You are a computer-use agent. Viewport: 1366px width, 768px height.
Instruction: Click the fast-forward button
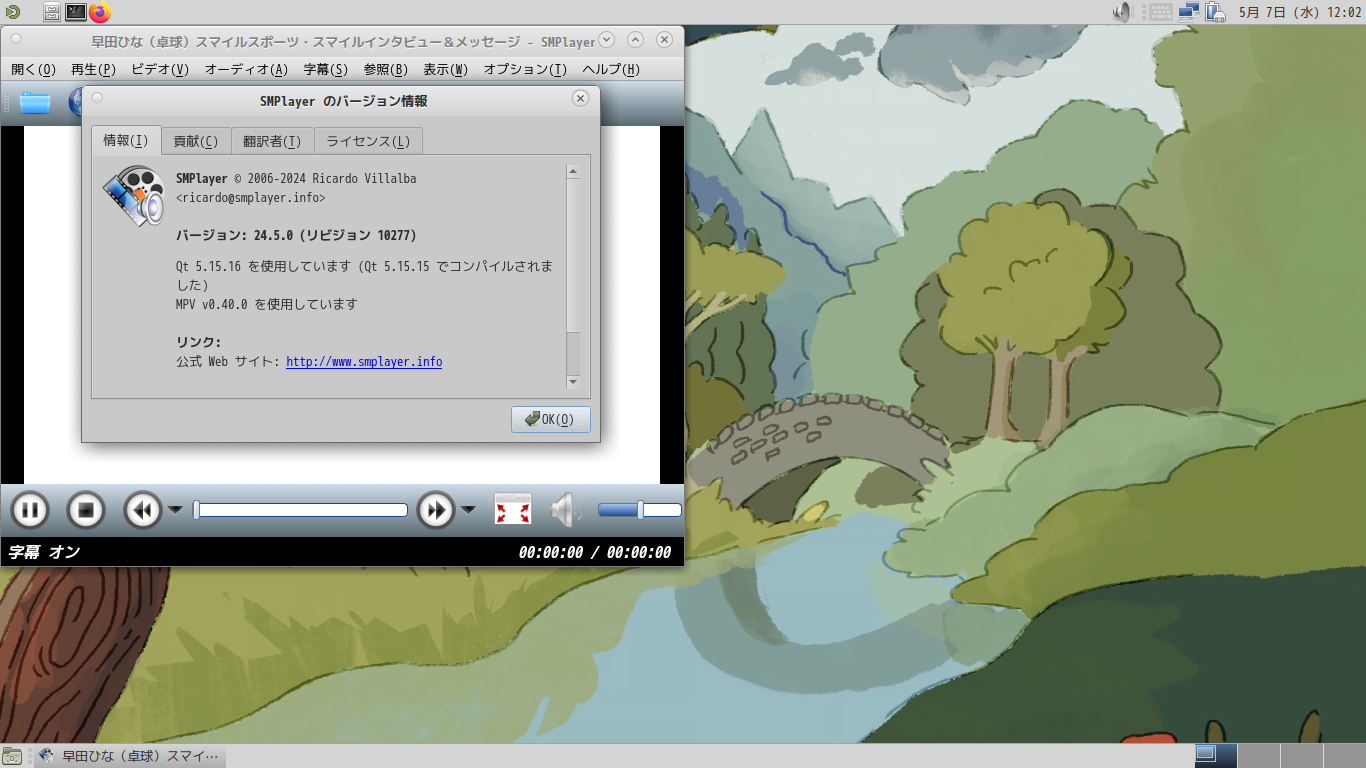click(x=436, y=511)
